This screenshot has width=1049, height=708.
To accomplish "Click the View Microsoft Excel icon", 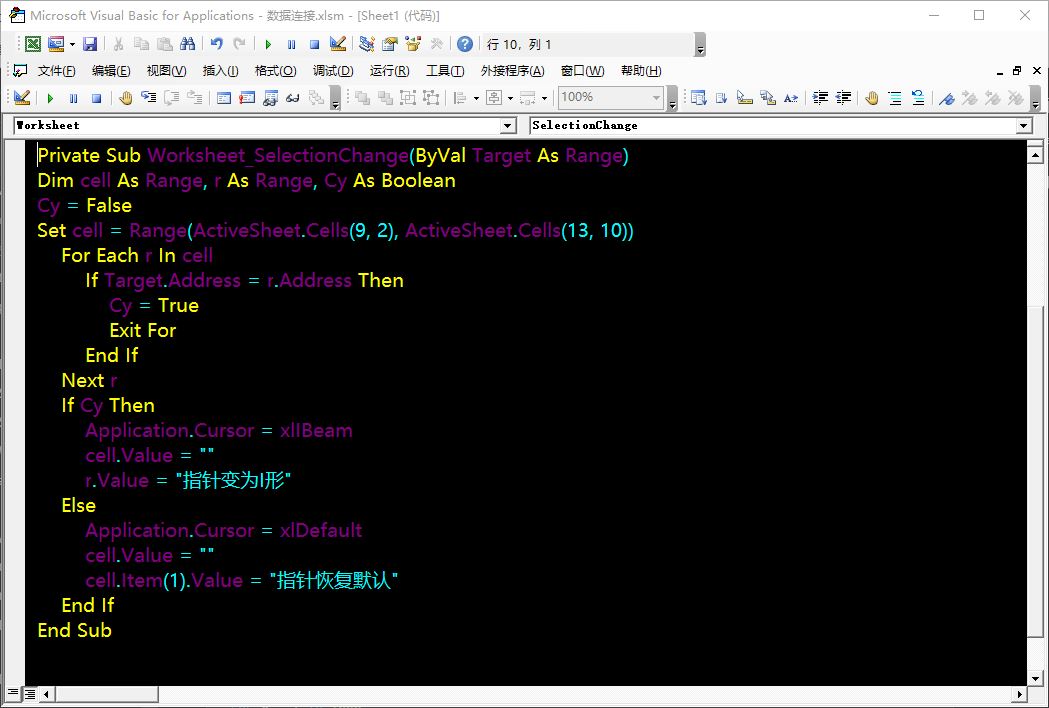I will [x=33, y=44].
